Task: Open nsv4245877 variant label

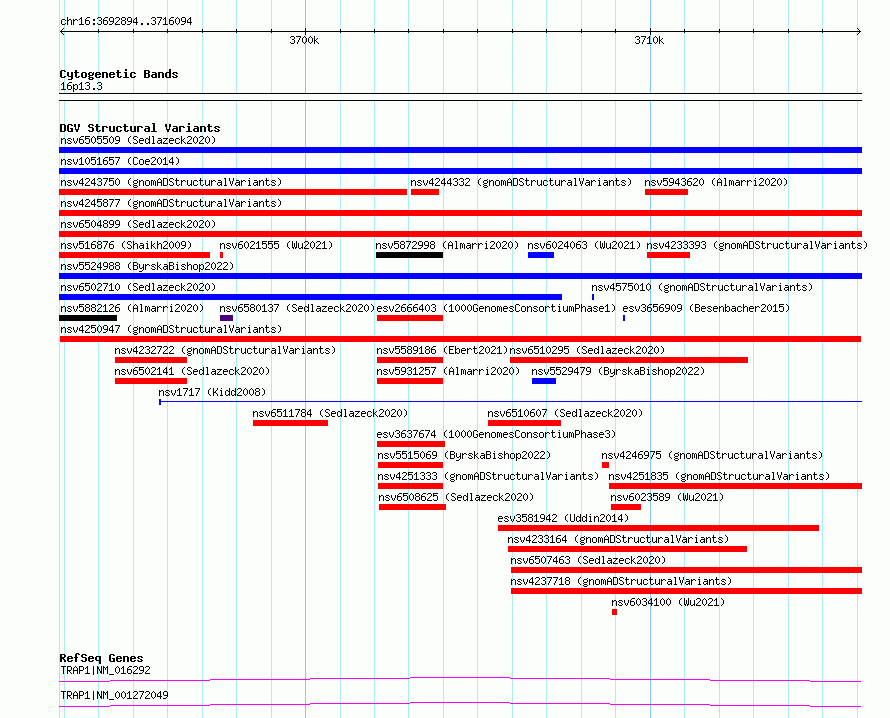Action: (x=171, y=203)
